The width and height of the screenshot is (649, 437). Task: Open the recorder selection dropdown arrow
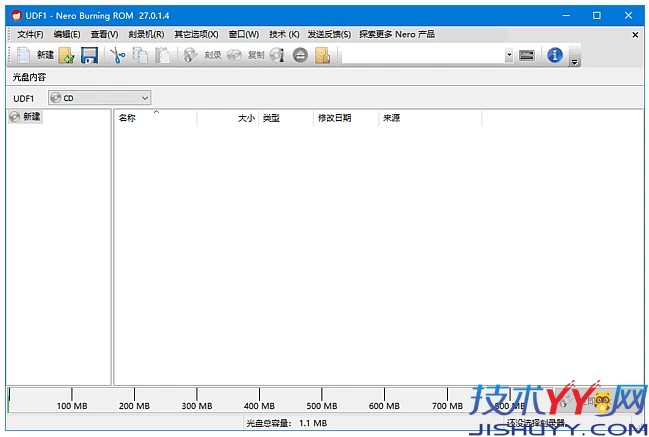(509, 55)
